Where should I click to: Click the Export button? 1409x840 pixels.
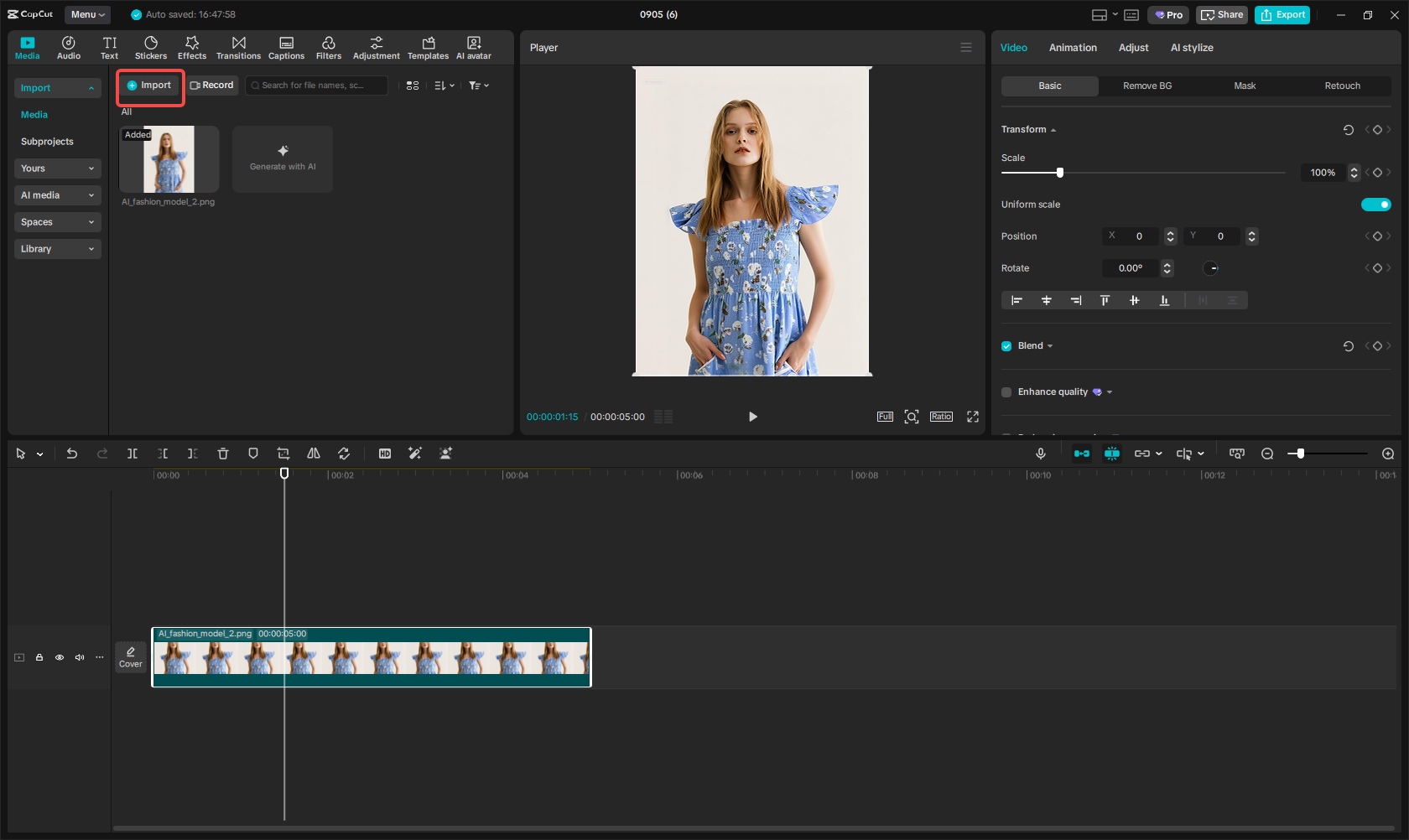click(x=1282, y=15)
